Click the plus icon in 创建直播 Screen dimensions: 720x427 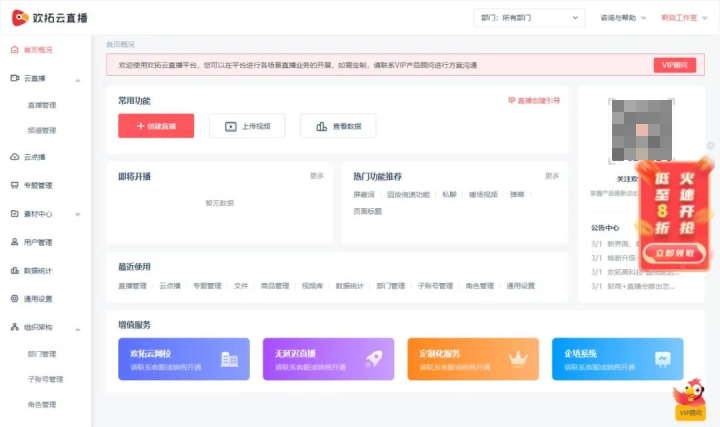point(141,126)
